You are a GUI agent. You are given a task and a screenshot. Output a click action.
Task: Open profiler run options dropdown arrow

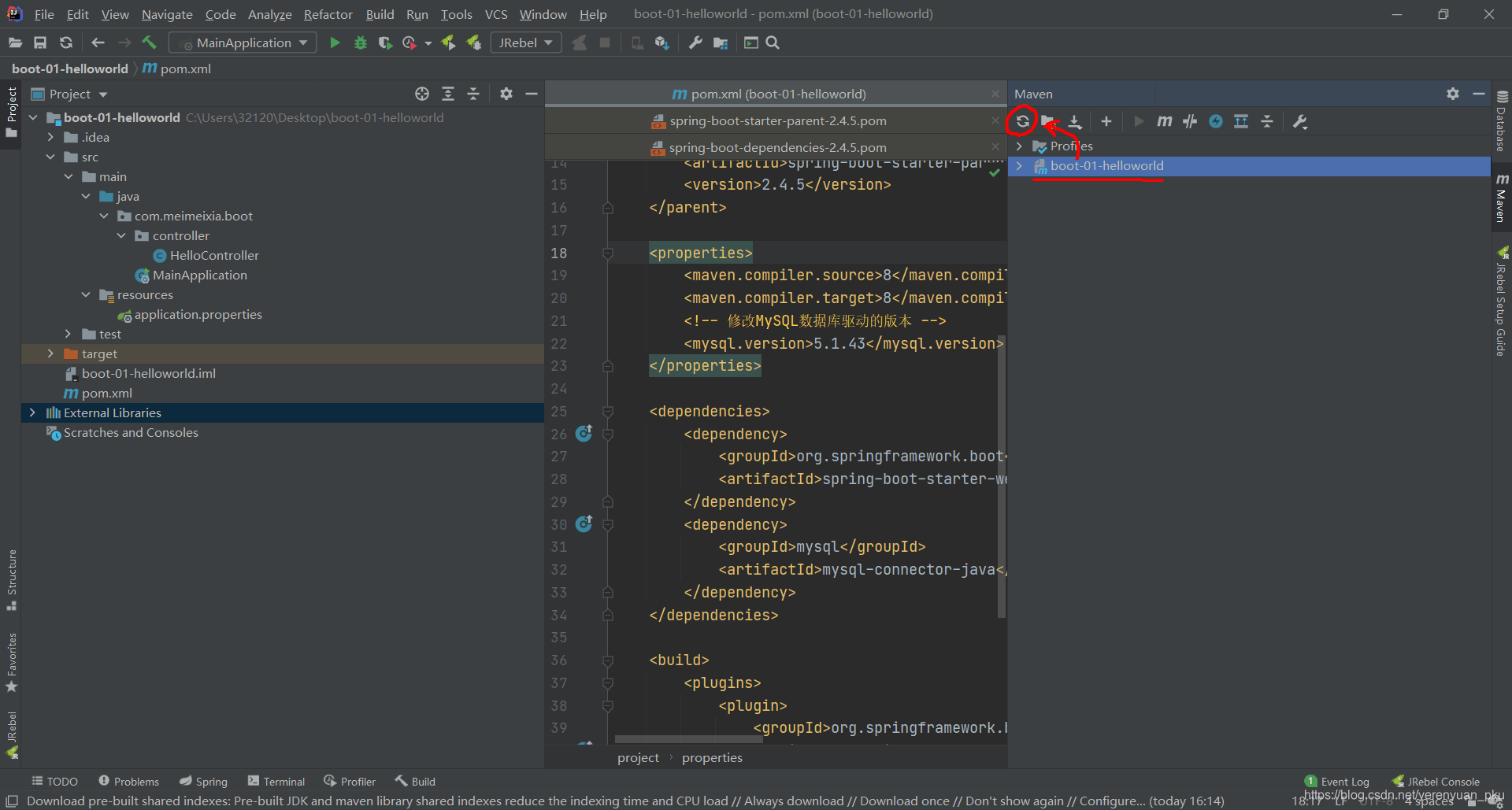428,43
